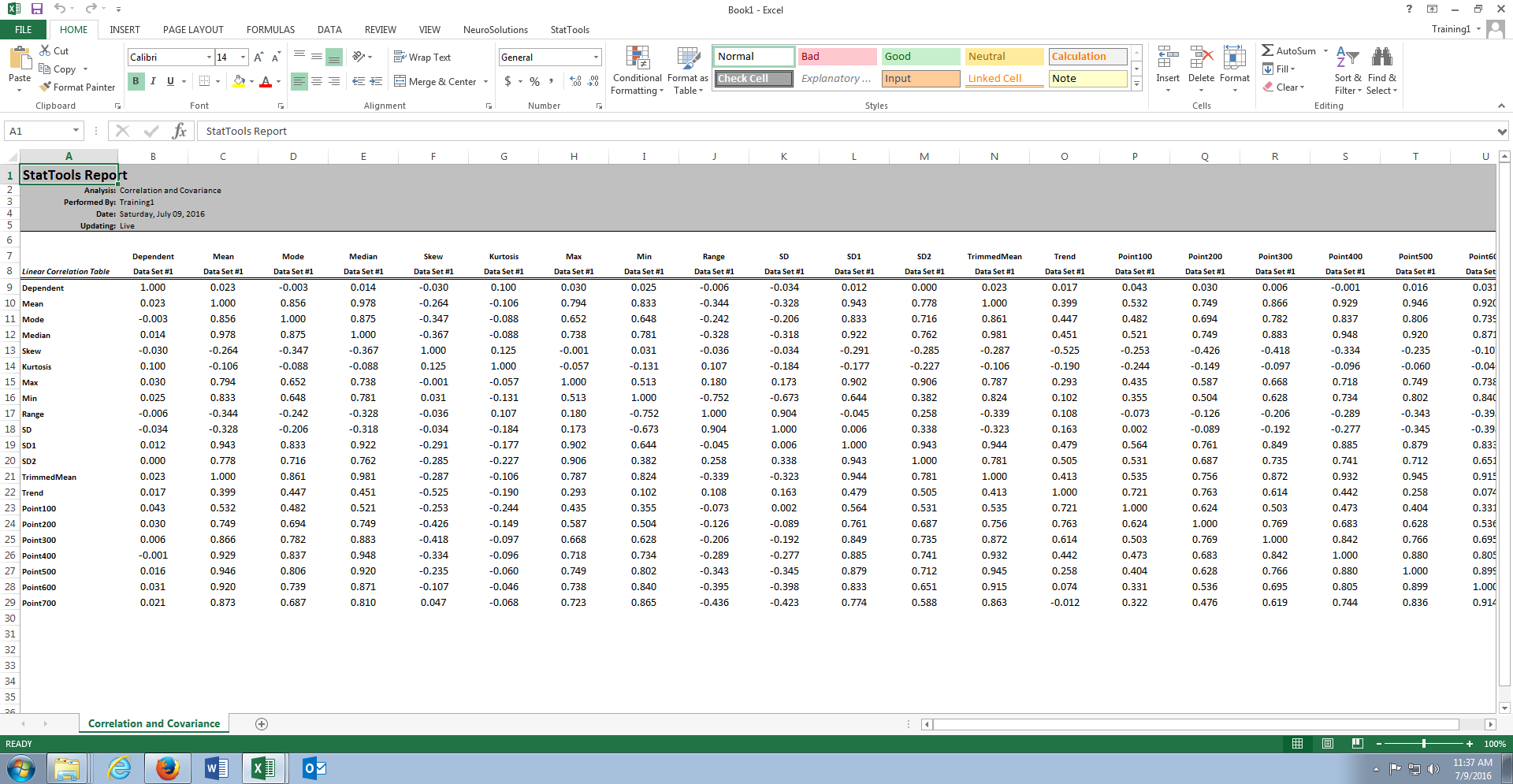
Task: Expand the formula bar
Action: pyautogui.click(x=1502, y=131)
